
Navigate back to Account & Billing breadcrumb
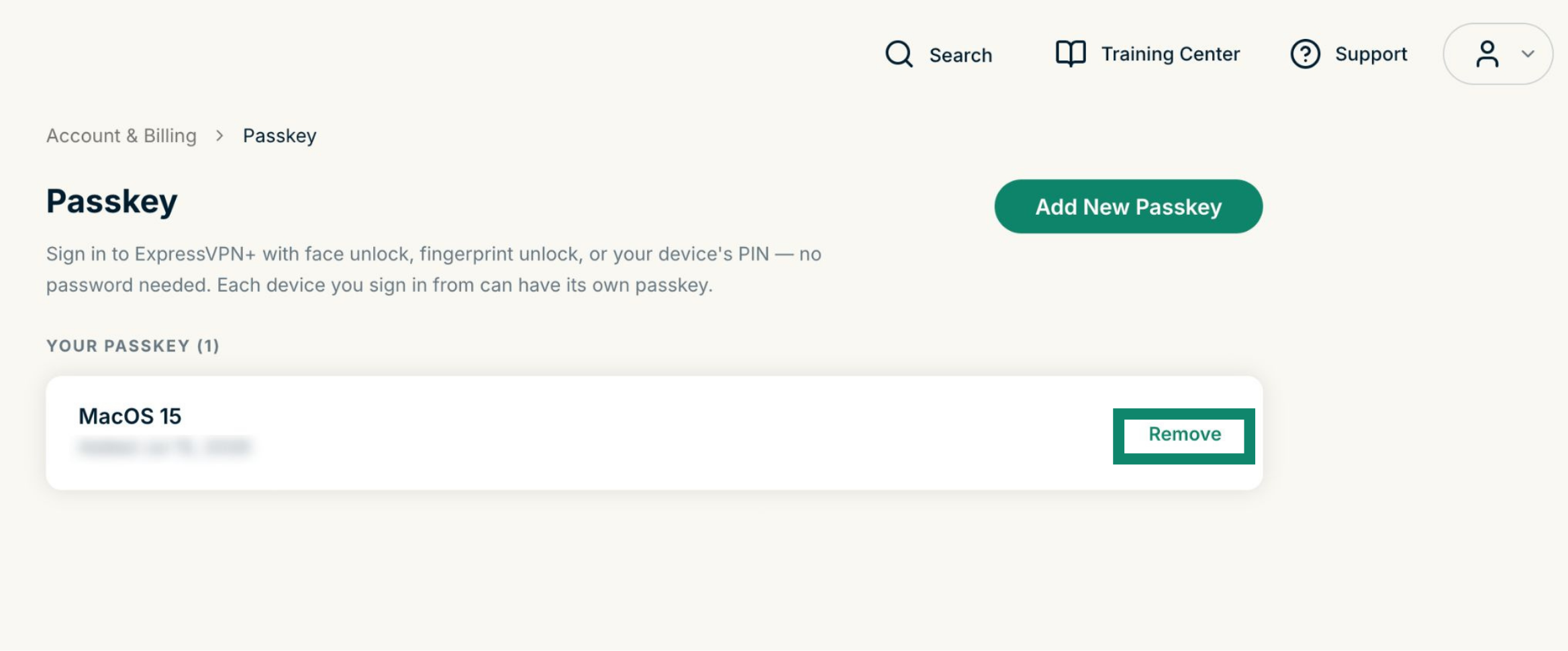point(121,136)
